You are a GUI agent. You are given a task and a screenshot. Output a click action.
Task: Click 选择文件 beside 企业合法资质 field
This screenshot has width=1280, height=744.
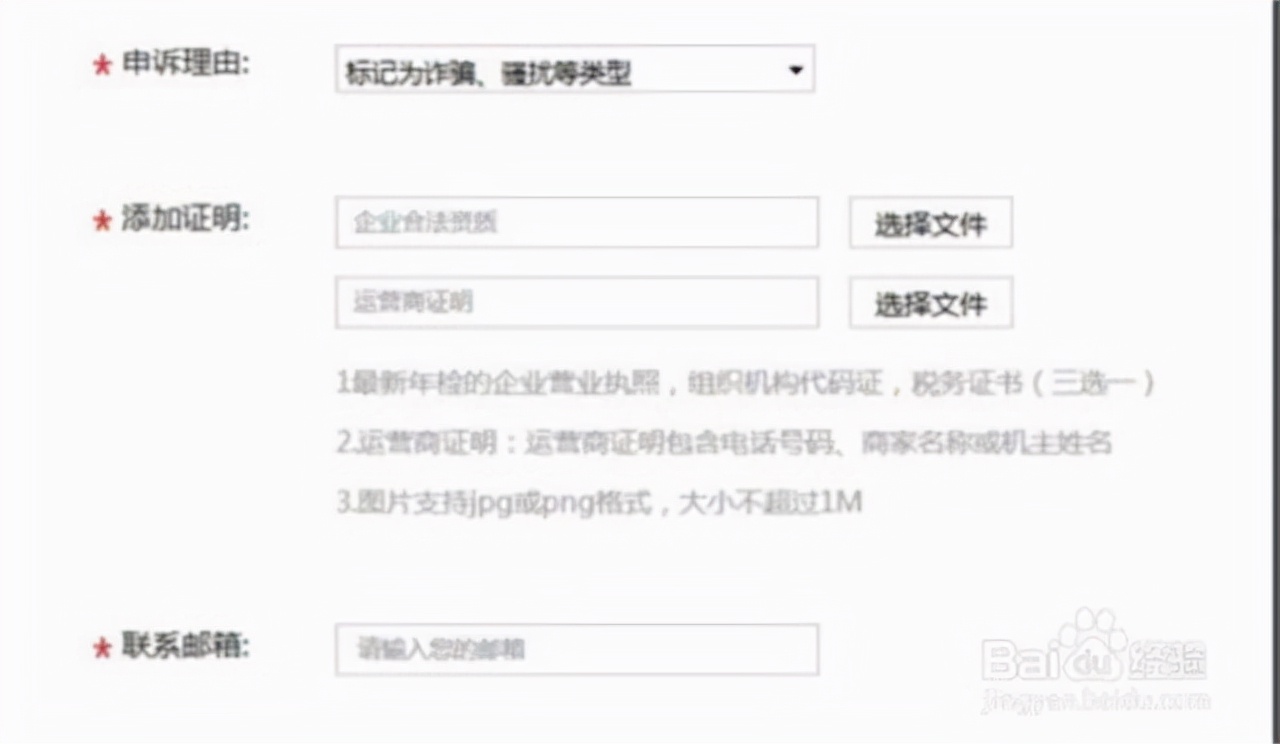point(931,223)
